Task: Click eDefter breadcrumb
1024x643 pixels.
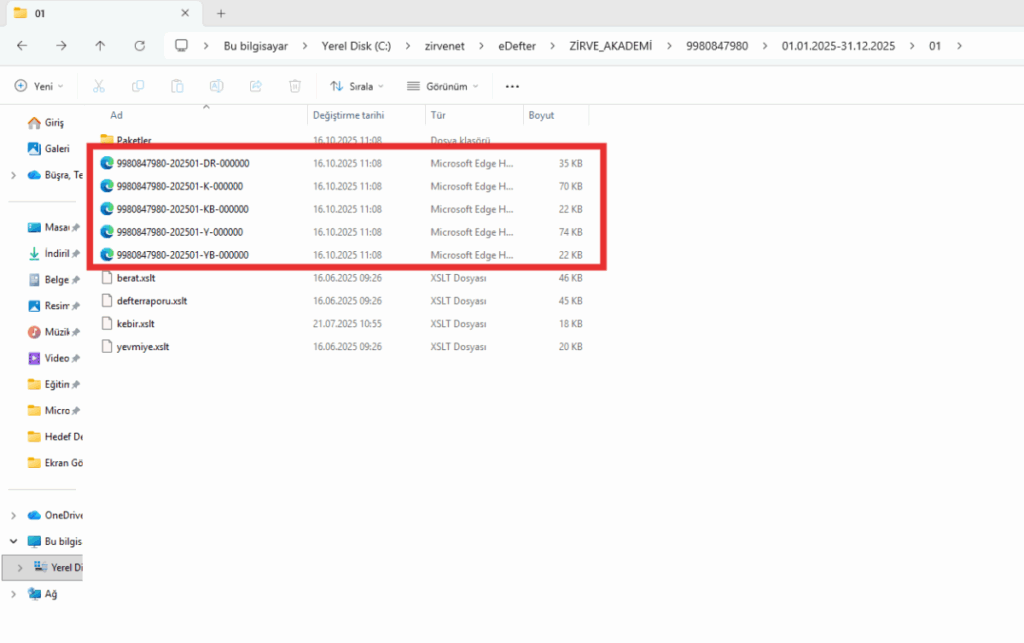Action: tap(517, 46)
